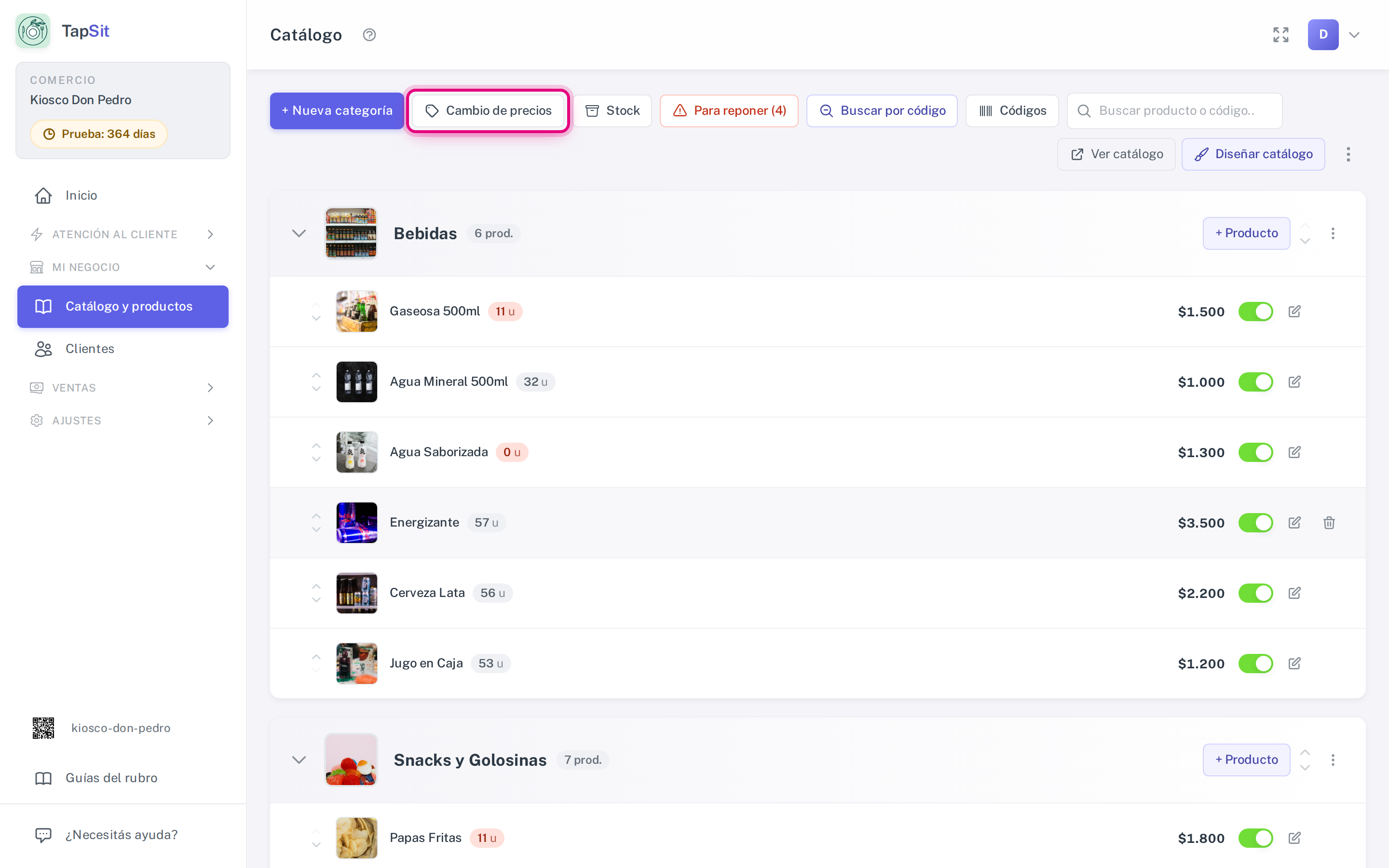
Task: Edit the Agua Saborizada product
Action: pos(1294,452)
